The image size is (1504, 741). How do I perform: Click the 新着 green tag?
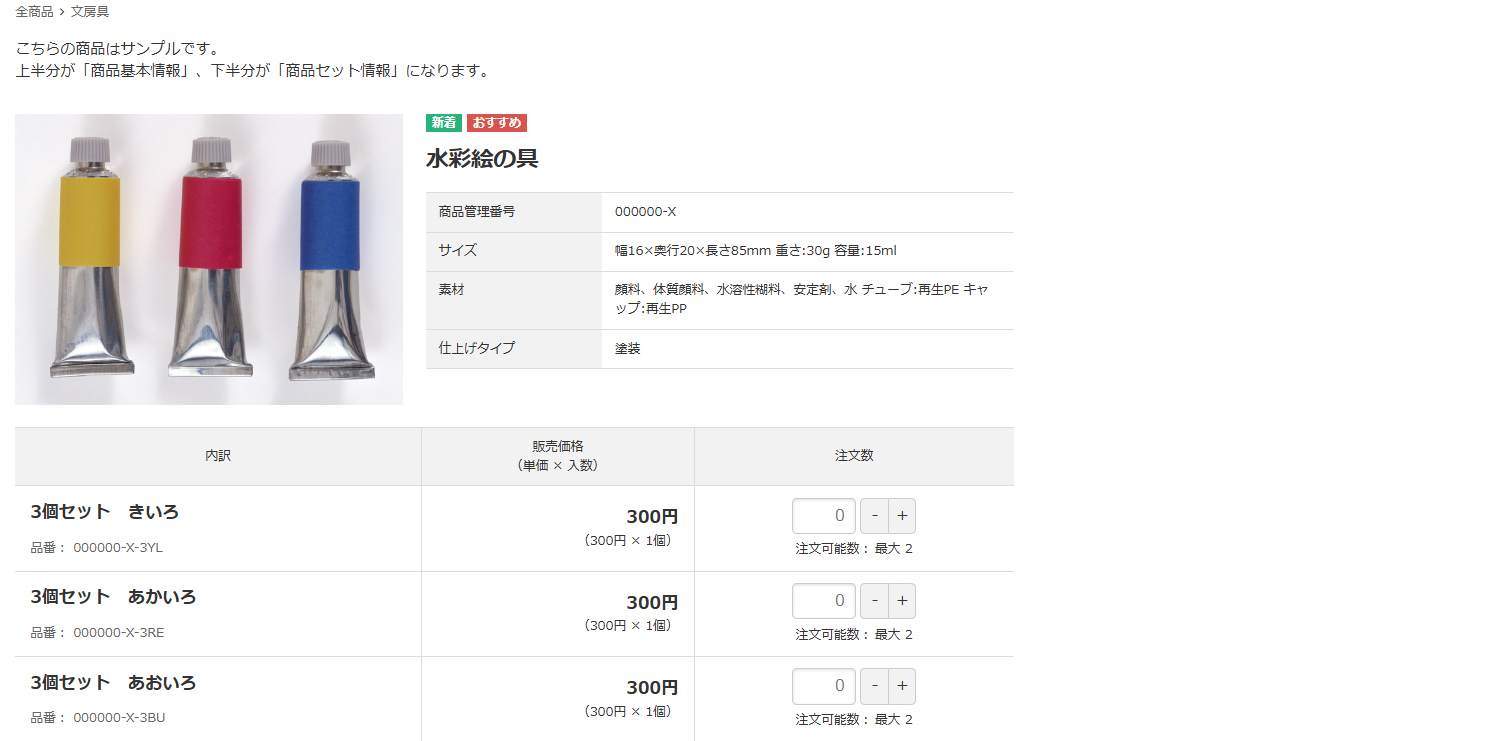(444, 123)
